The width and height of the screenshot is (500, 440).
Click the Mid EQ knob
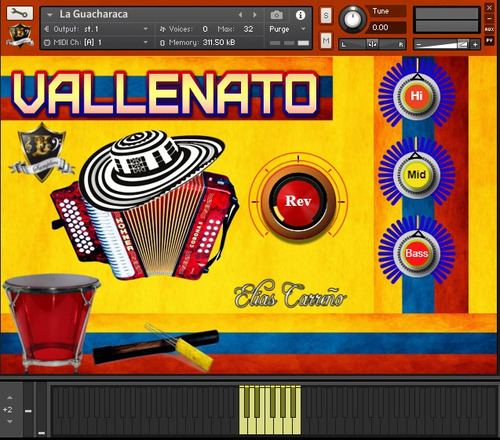[416, 174]
